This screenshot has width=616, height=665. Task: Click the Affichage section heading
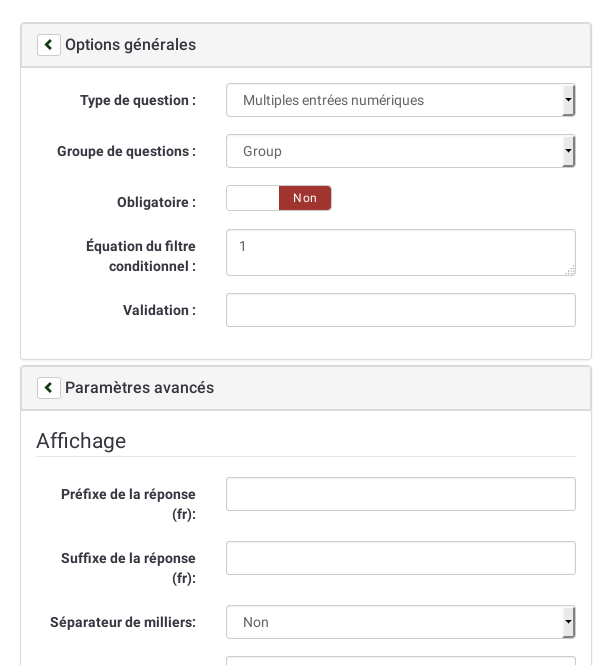click(81, 441)
